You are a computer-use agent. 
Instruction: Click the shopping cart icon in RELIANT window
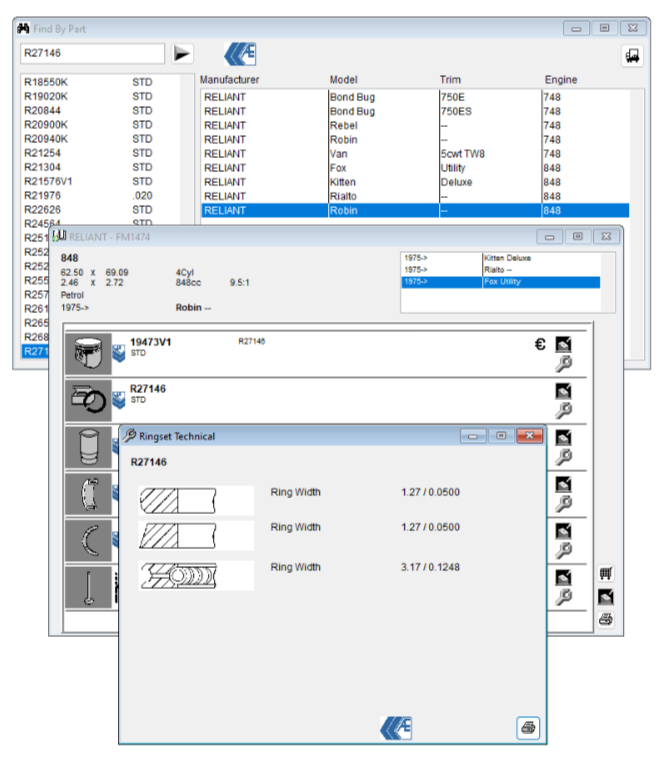click(606, 574)
